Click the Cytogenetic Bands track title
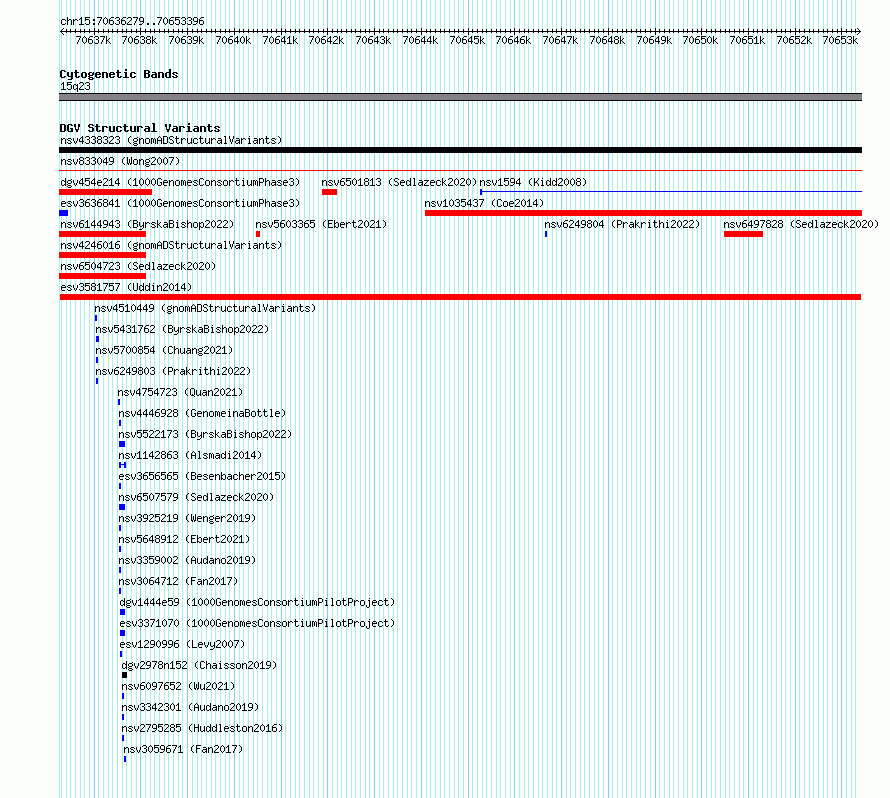Viewport: 890px width, 798px height. click(119, 74)
